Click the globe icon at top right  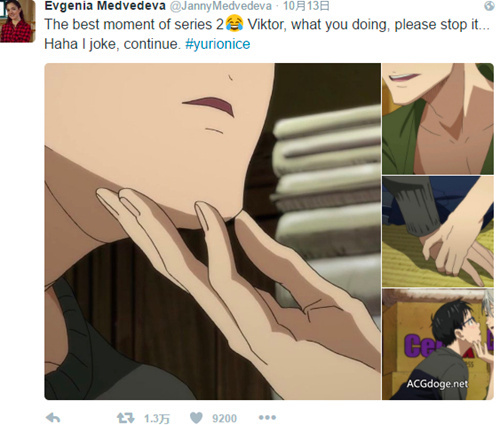pos(489,6)
